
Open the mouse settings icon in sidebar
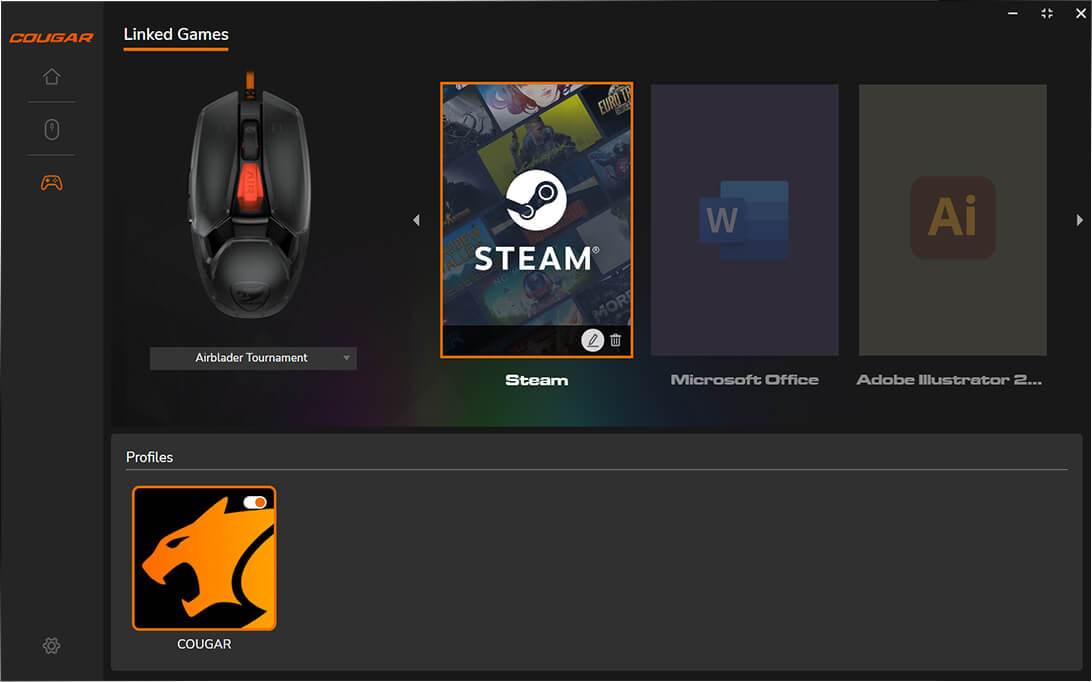click(52, 130)
